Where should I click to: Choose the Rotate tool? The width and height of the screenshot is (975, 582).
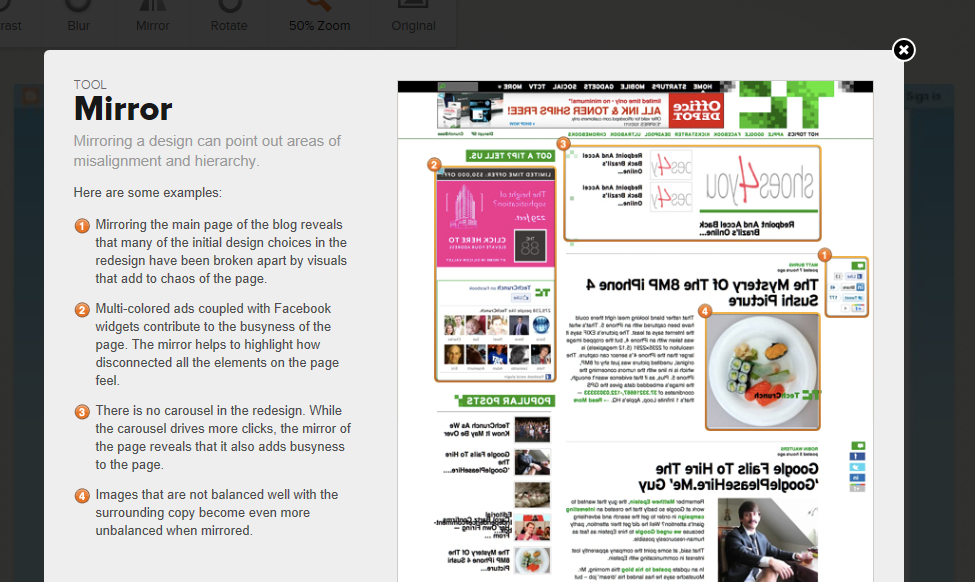click(x=229, y=16)
